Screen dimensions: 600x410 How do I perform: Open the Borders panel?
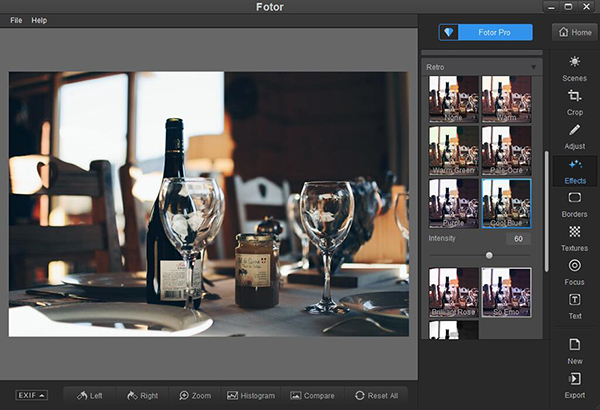tap(574, 204)
